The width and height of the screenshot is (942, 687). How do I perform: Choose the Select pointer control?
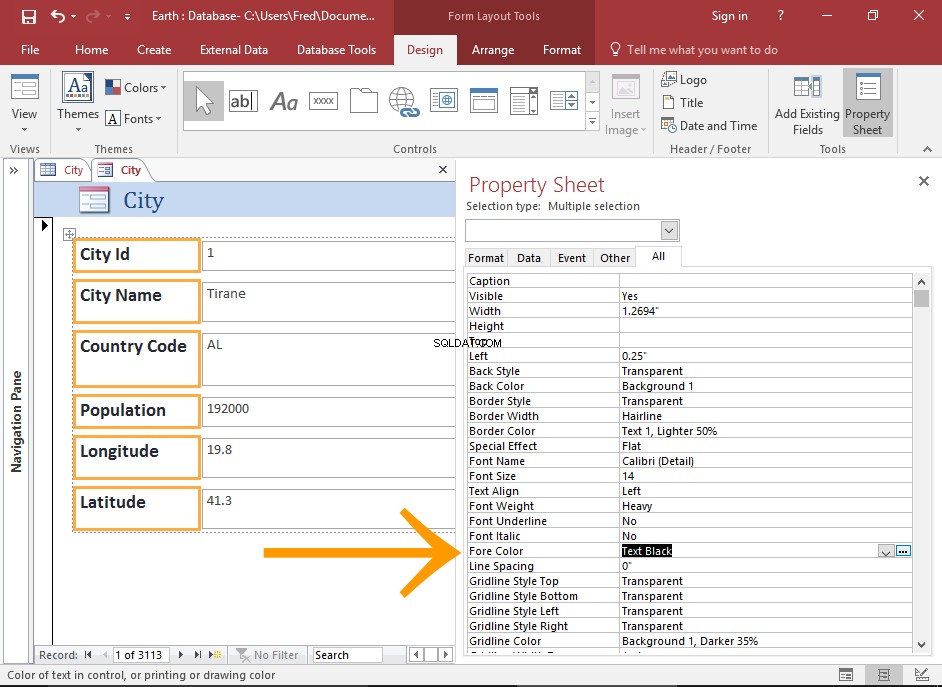pyautogui.click(x=204, y=101)
